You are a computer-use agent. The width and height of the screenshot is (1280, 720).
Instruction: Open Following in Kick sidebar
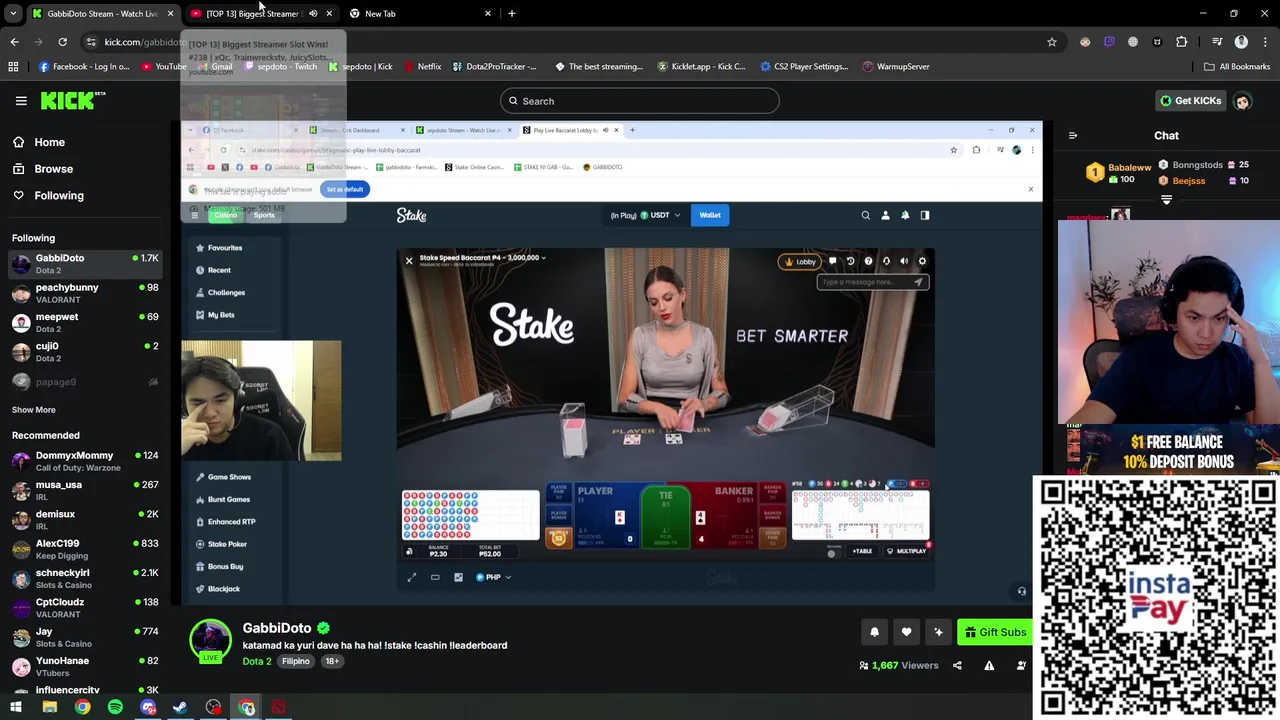pyautogui.click(x=59, y=196)
